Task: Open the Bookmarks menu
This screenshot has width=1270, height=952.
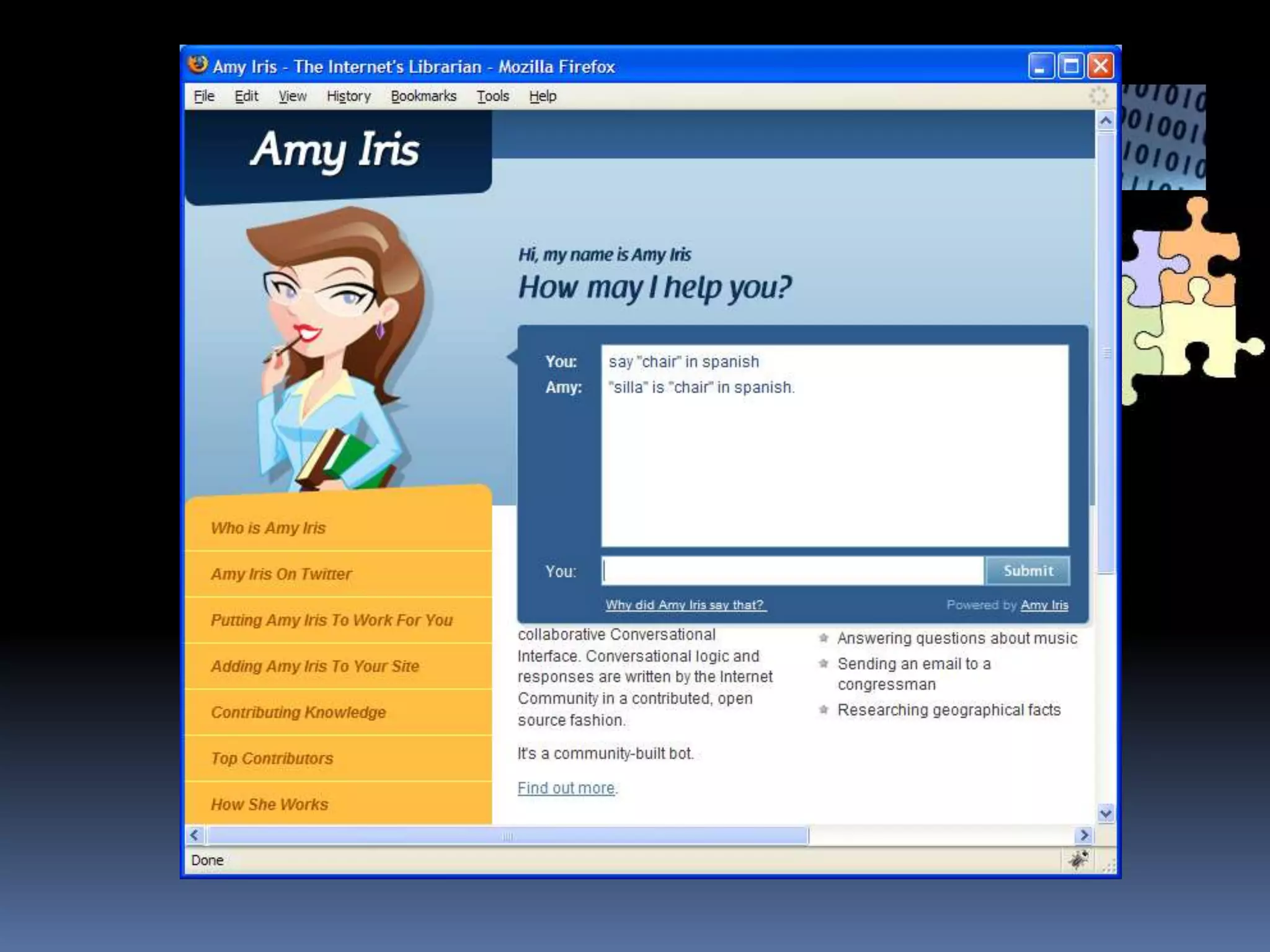Action: [x=424, y=96]
